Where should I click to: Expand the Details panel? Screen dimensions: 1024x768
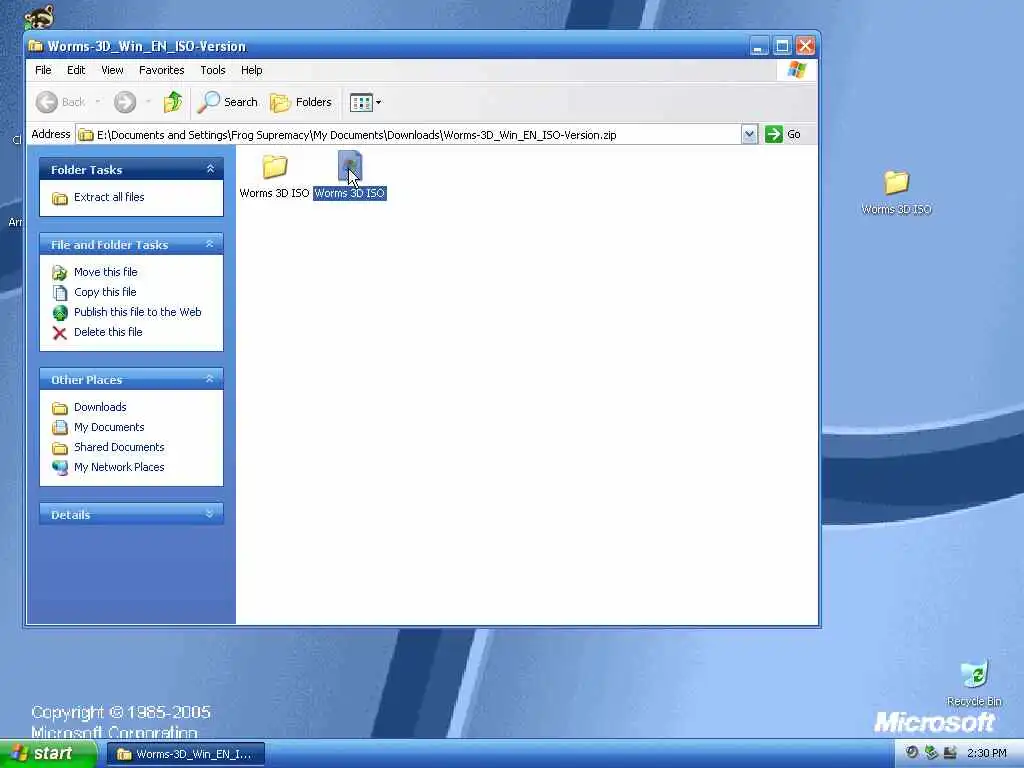210,515
